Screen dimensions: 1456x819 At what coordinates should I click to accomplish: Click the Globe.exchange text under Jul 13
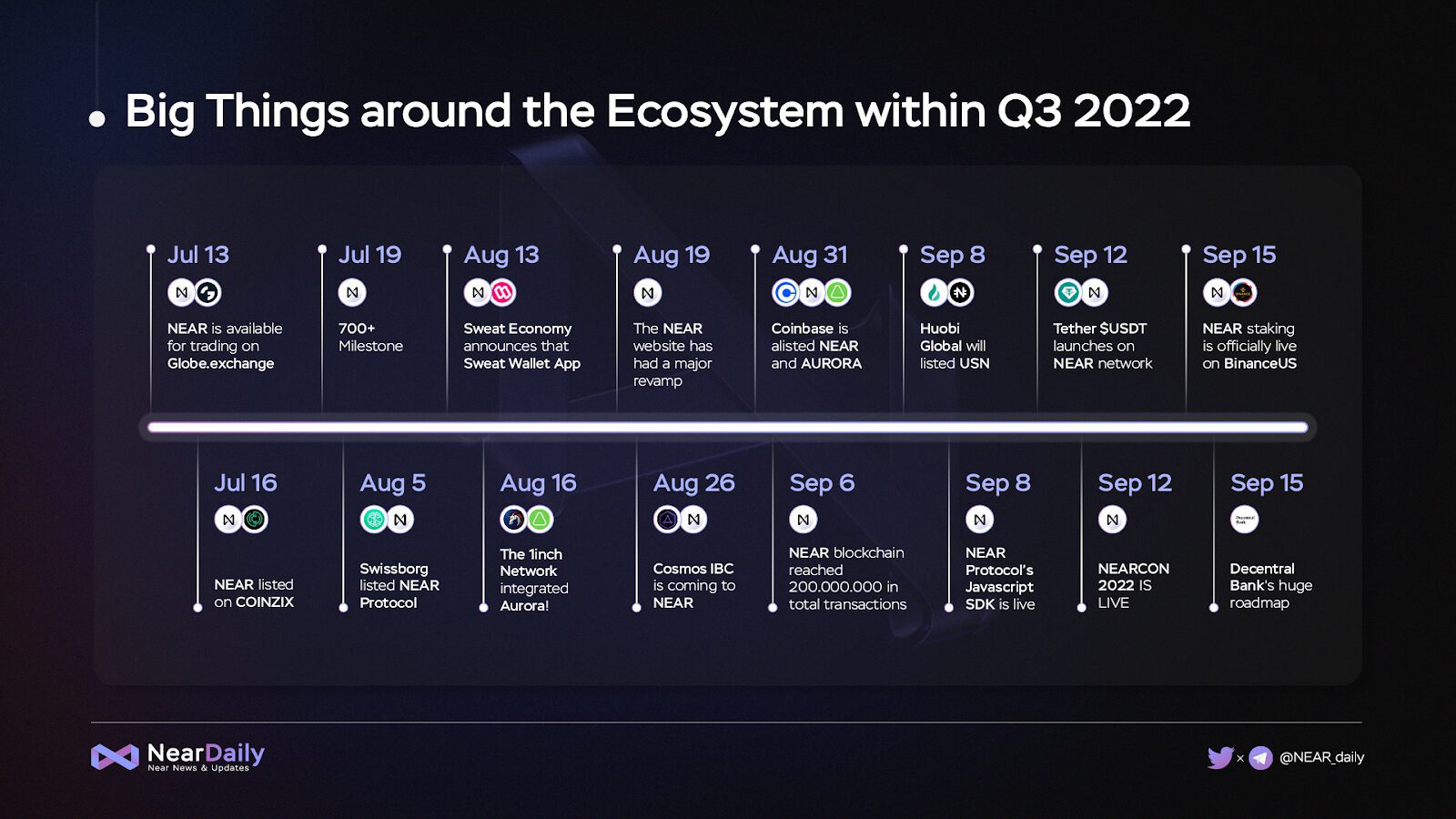[x=220, y=363]
